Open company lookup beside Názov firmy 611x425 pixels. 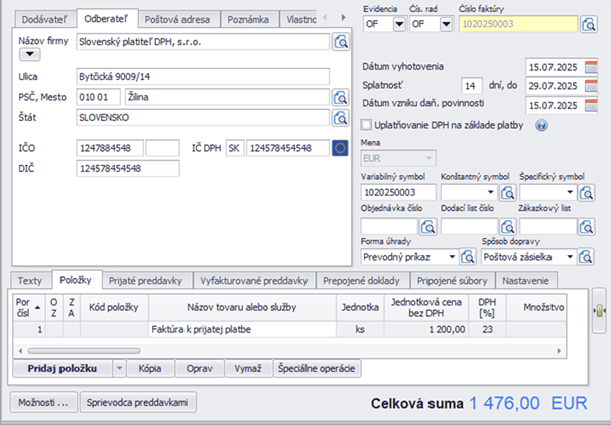(x=340, y=42)
